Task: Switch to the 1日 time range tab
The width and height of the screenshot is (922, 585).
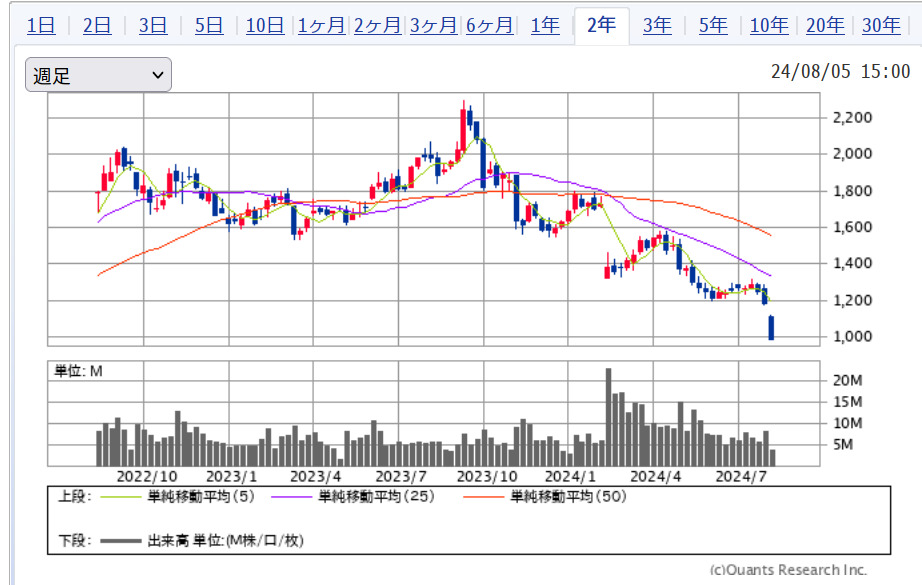Action: point(41,26)
